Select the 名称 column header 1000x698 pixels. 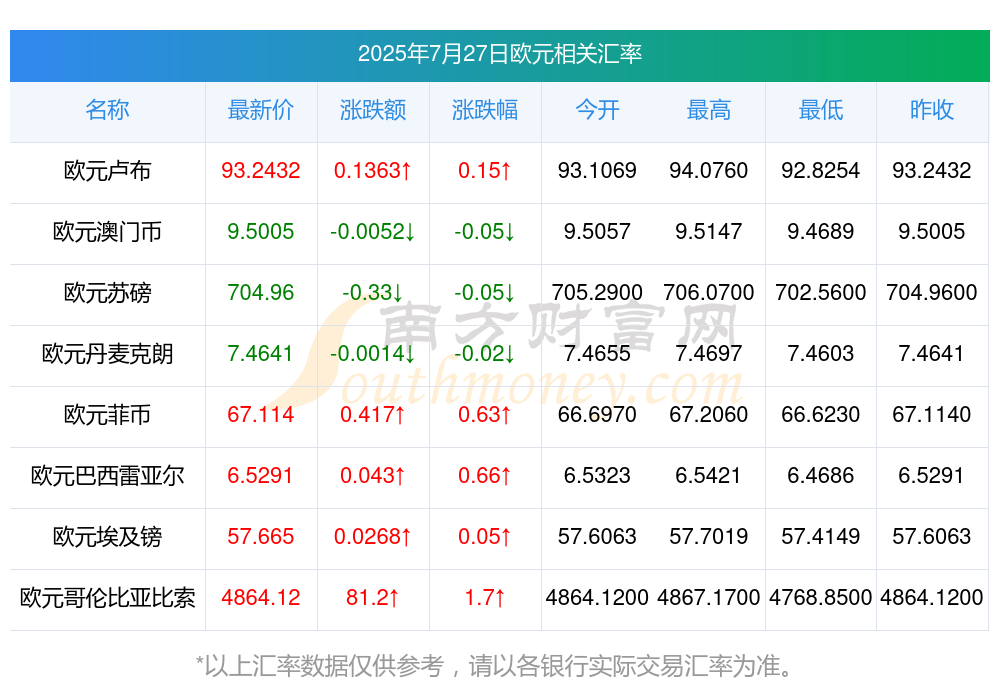(107, 110)
